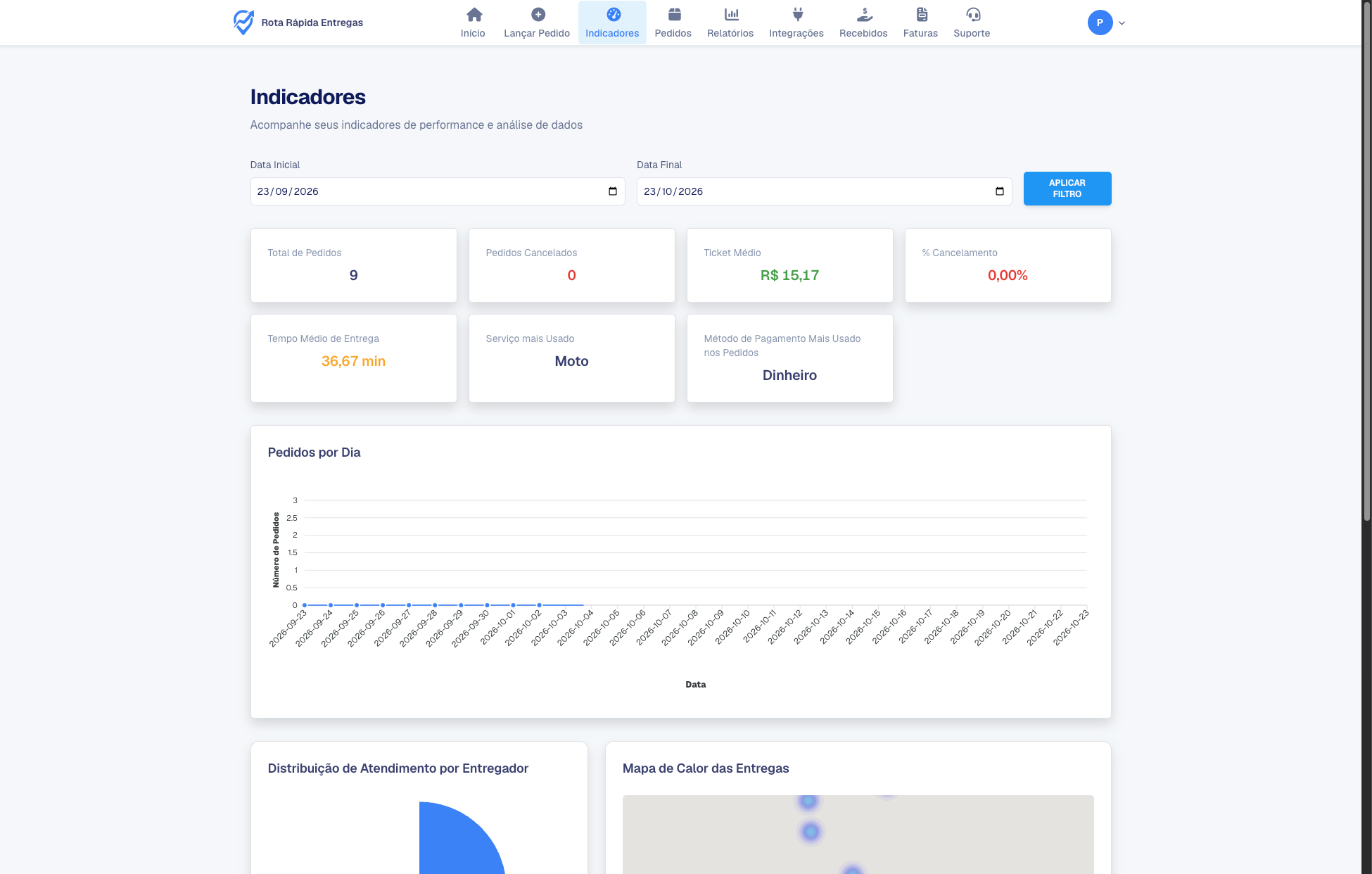1372x874 pixels.
Task: Open calendar picker for Data Final
Action: click(x=1000, y=192)
